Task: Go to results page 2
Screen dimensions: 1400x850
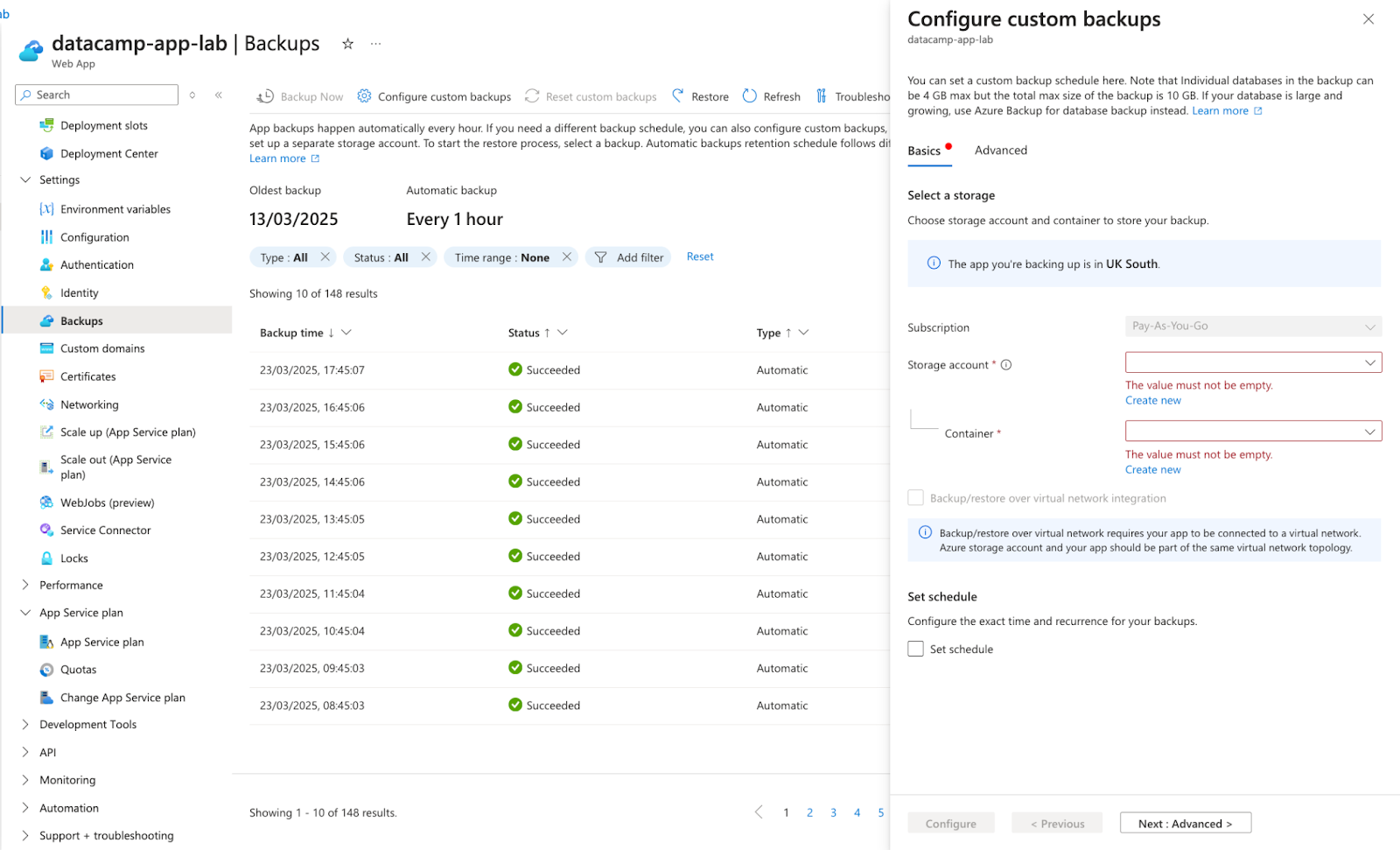Action: coord(809,813)
